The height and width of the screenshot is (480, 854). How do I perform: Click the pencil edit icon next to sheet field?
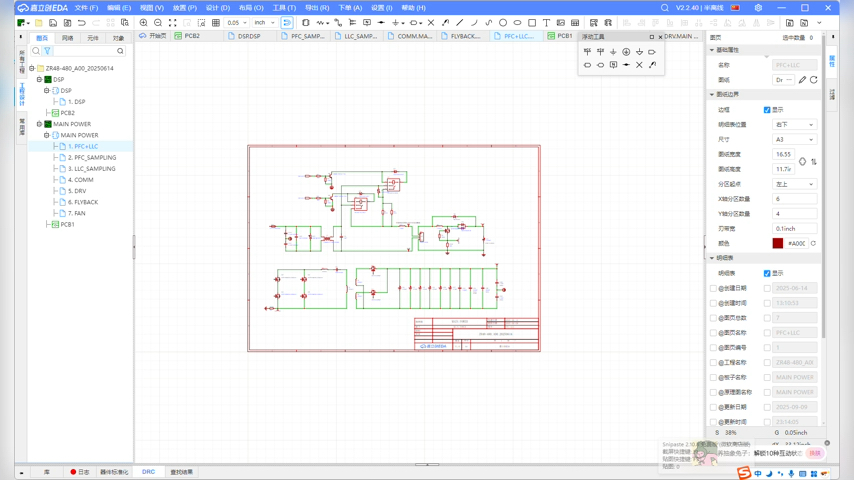click(x=802, y=80)
